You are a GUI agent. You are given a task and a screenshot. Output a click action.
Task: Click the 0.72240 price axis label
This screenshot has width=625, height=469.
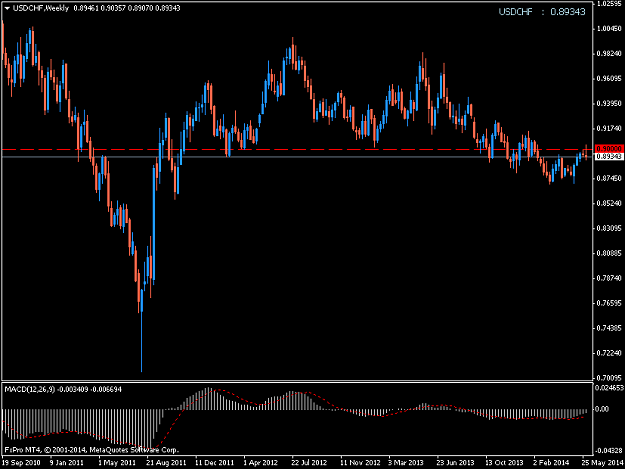click(609, 353)
